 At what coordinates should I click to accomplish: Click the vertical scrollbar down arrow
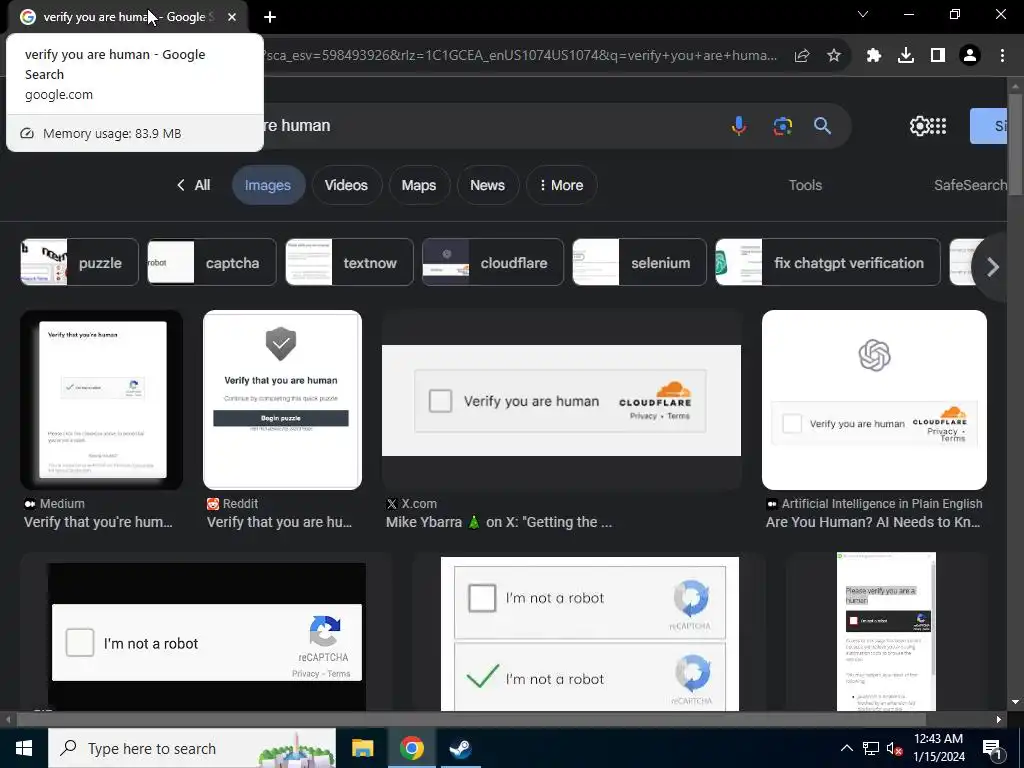1016,703
